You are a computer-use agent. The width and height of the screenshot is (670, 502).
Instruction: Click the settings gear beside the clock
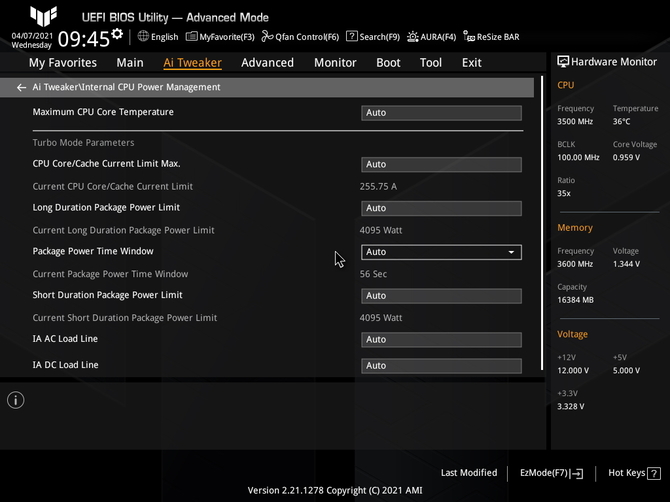pyautogui.click(x=117, y=34)
